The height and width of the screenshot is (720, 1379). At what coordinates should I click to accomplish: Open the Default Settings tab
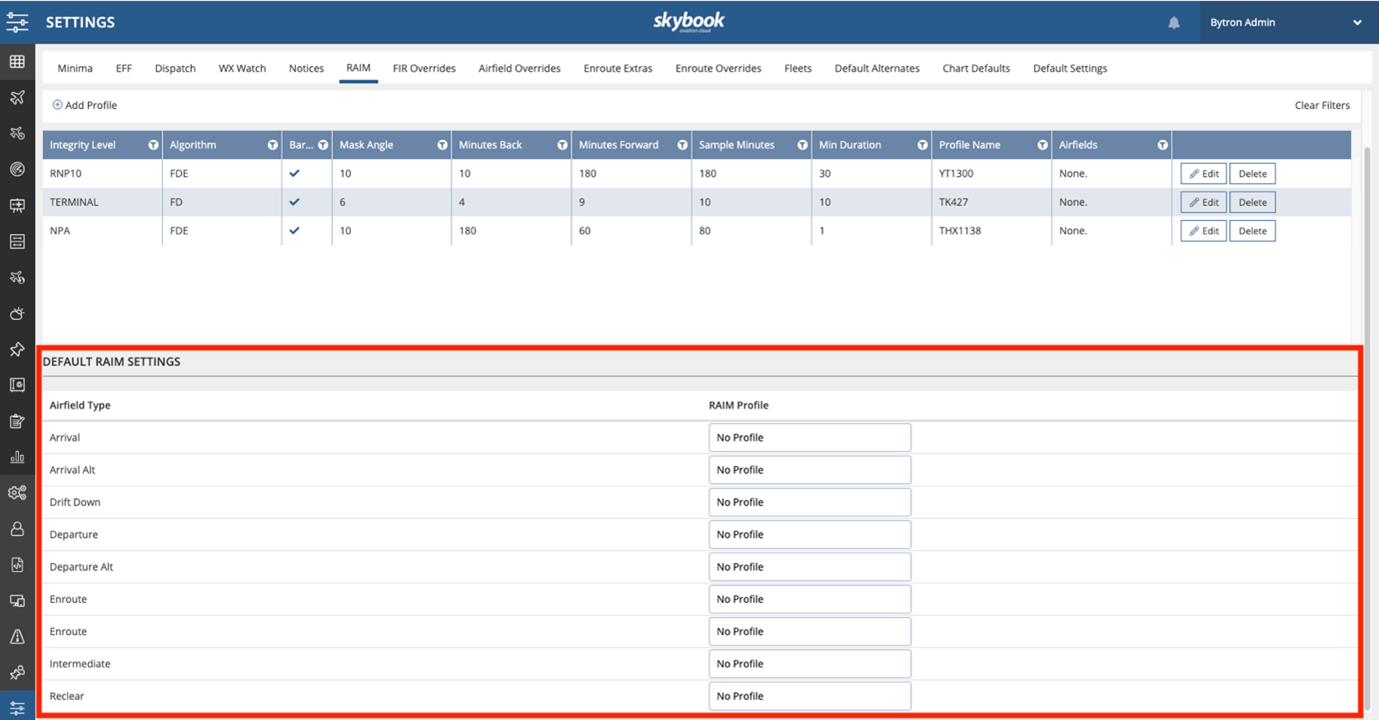click(x=1070, y=68)
